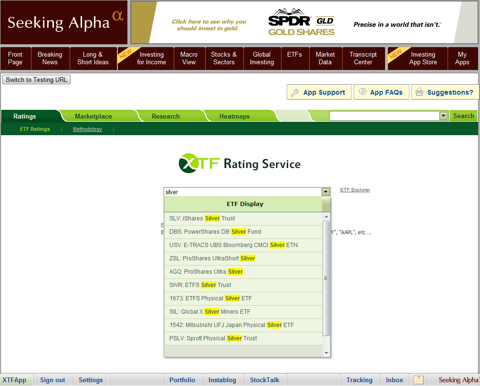The height and width of the screenshot is (386, 480).
Task: Go to Breaking News section
Action: coord(50,58)
